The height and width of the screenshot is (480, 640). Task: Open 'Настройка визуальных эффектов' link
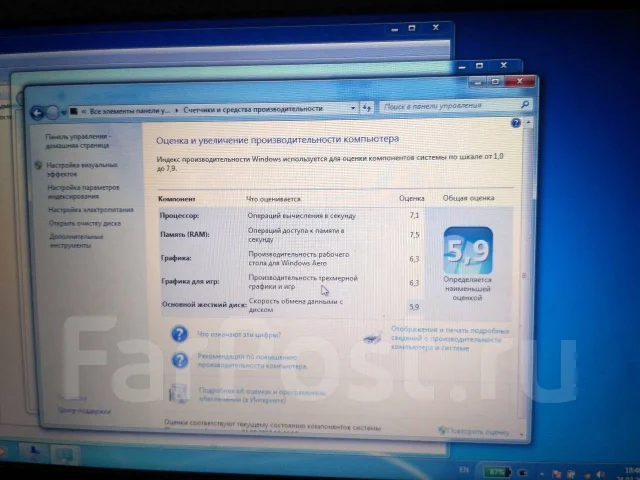coord(82,169)
